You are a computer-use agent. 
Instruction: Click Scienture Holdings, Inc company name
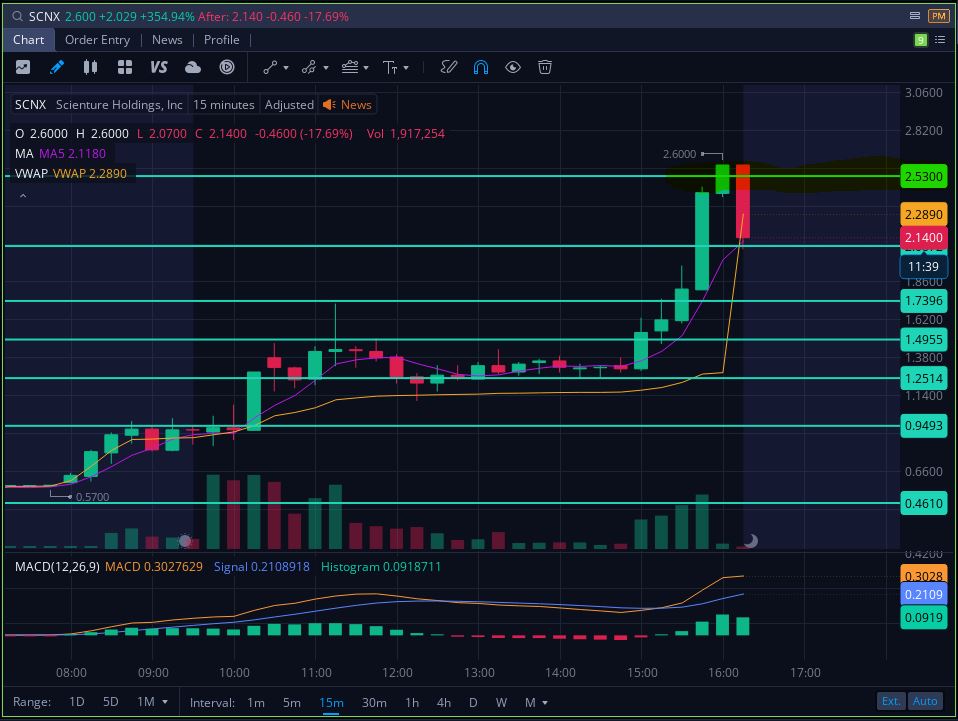[x=119, y=104]
